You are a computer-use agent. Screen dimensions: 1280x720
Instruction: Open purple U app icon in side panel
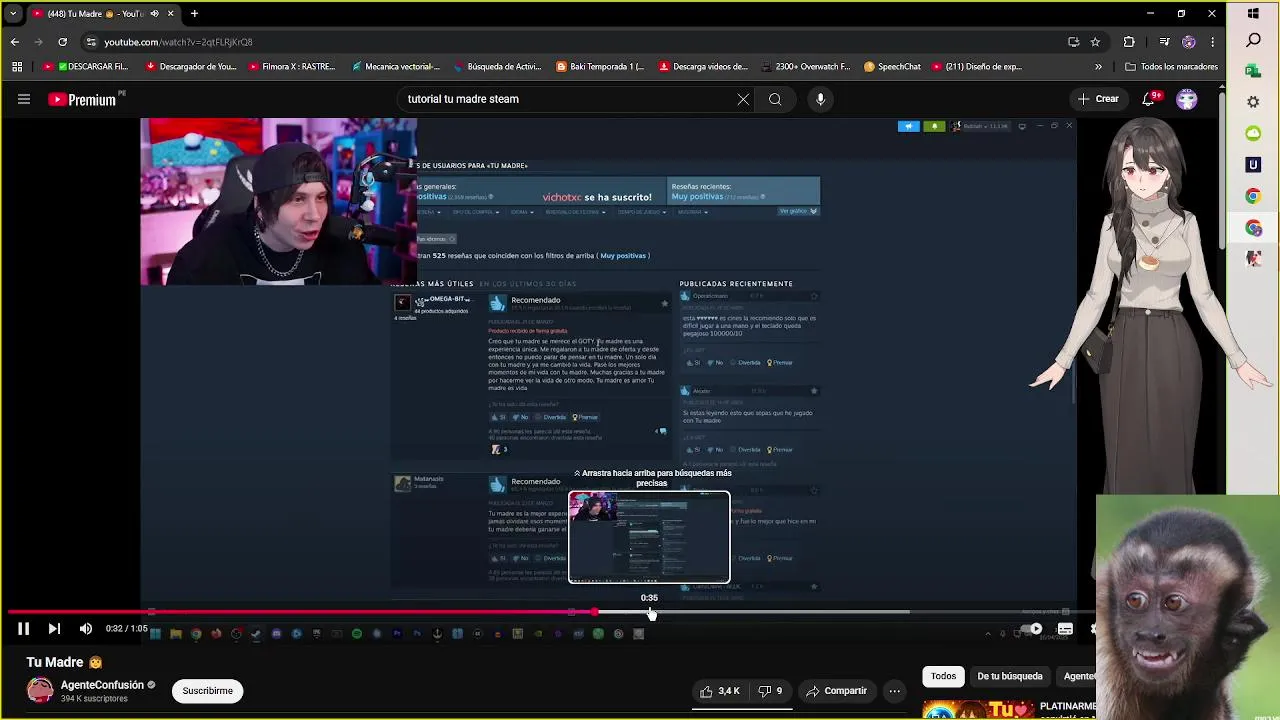pos(1253,164)
